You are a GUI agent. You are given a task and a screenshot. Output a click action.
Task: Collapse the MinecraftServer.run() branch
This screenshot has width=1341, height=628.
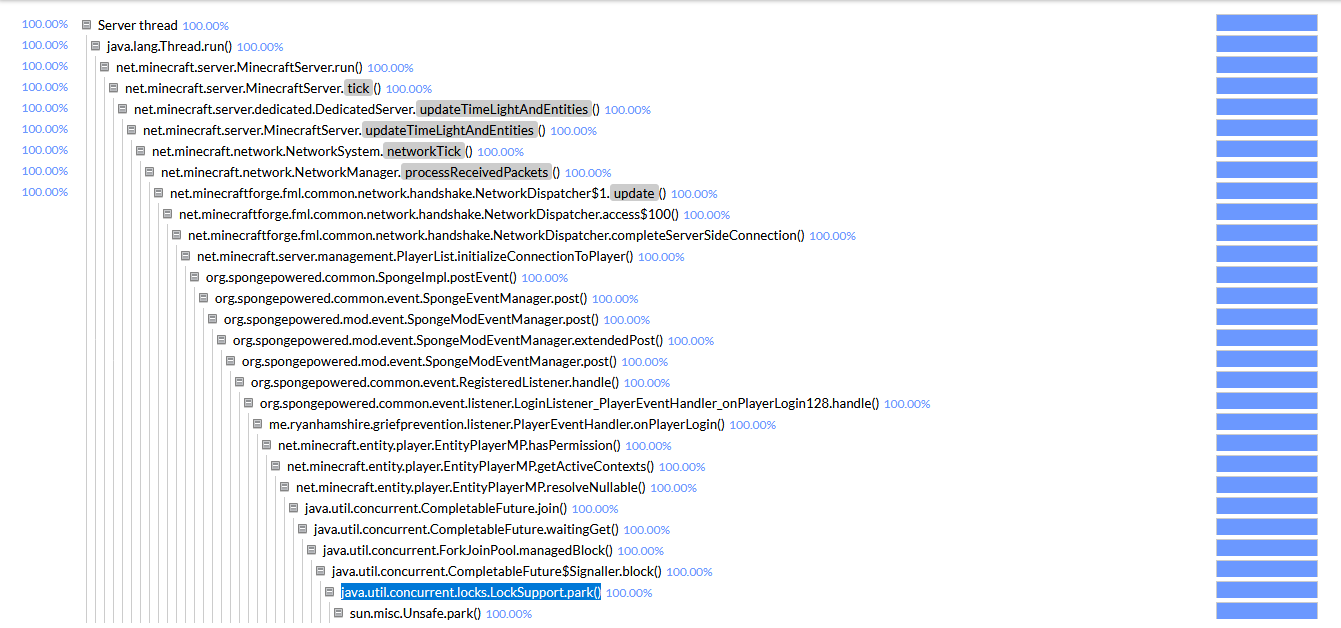[103, 66]
